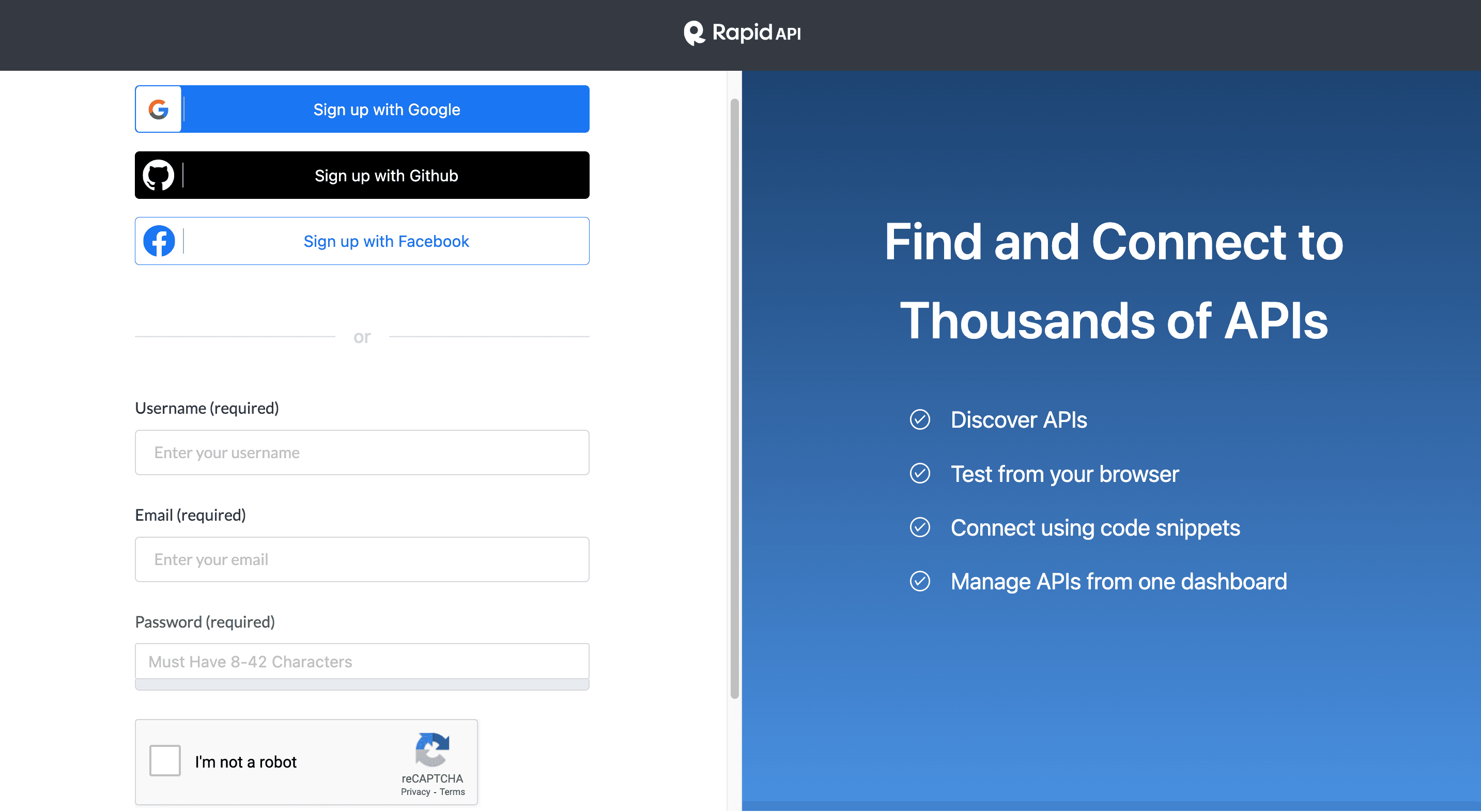Click the Facebook 'F' icon on signup button
Screen dimensions: 1481x812
coord(159,241)
